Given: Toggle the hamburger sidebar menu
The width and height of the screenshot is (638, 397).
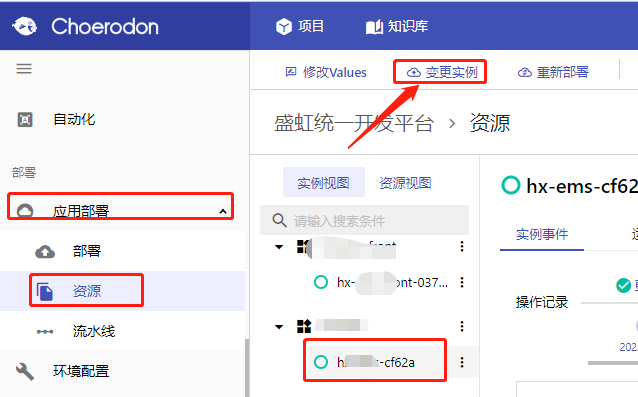Looking at the screenshot, I should click(24, 68).
